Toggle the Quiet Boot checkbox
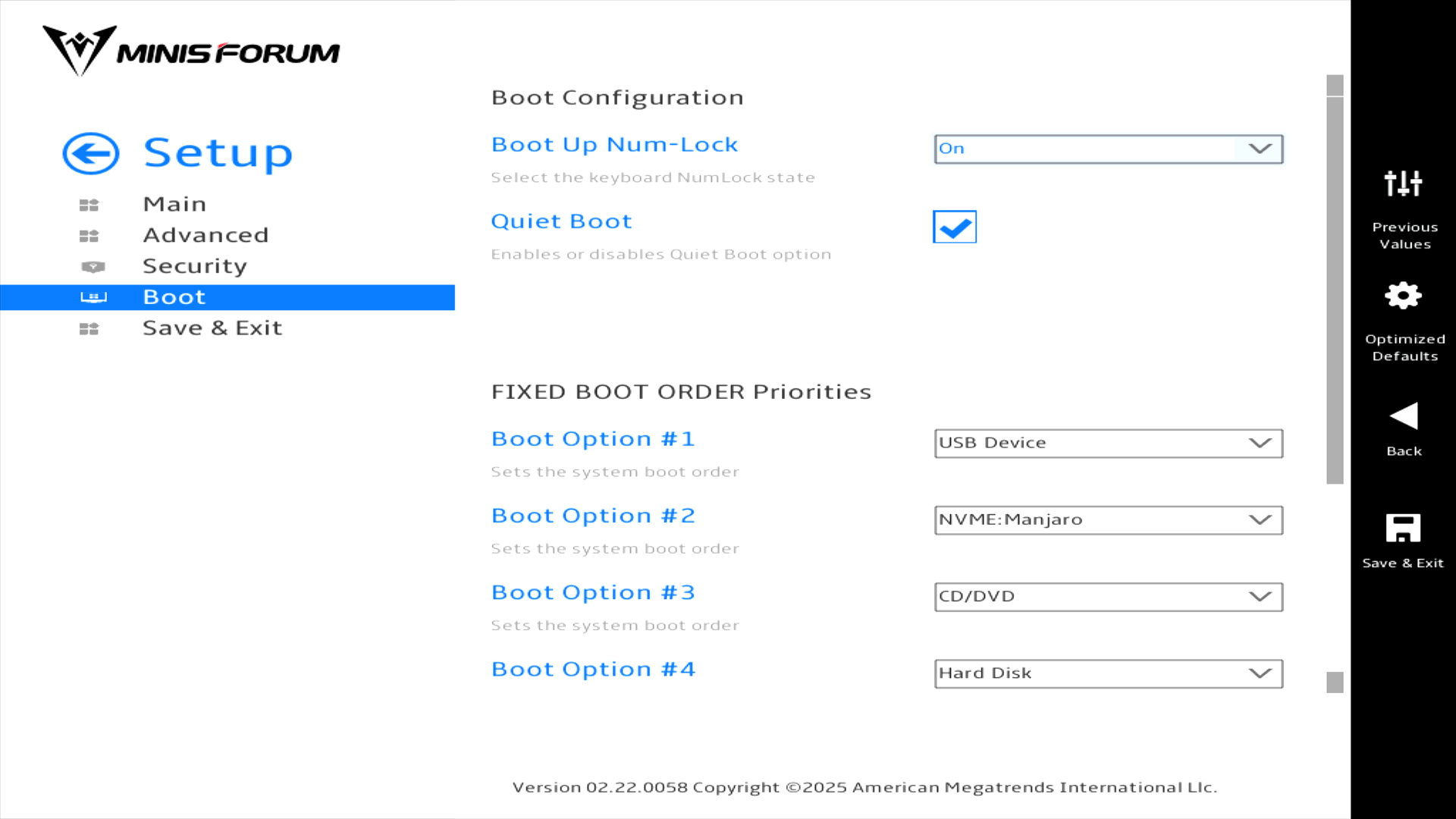 954,227
